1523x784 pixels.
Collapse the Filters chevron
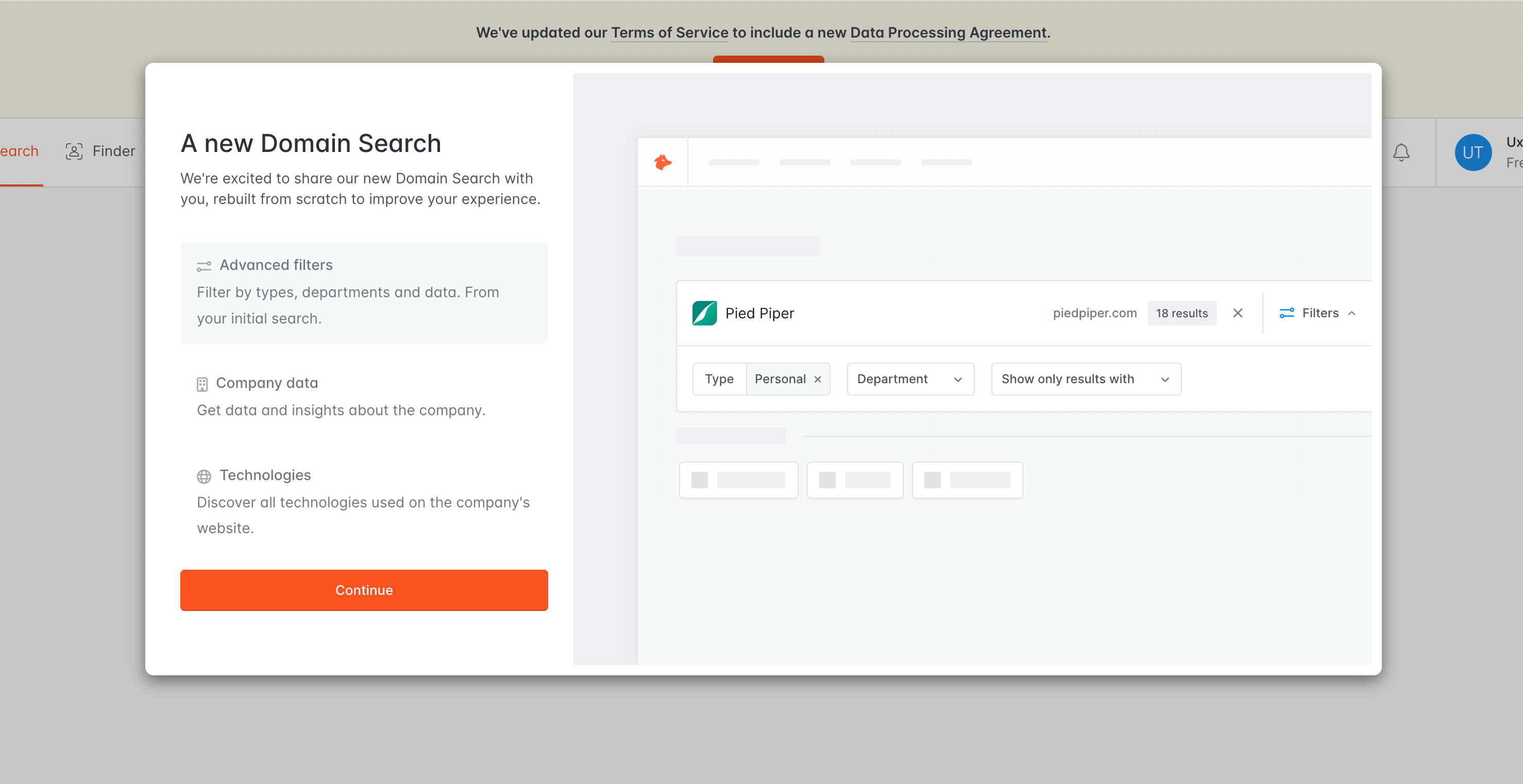pyautogui.click(x=1351, y=313)
